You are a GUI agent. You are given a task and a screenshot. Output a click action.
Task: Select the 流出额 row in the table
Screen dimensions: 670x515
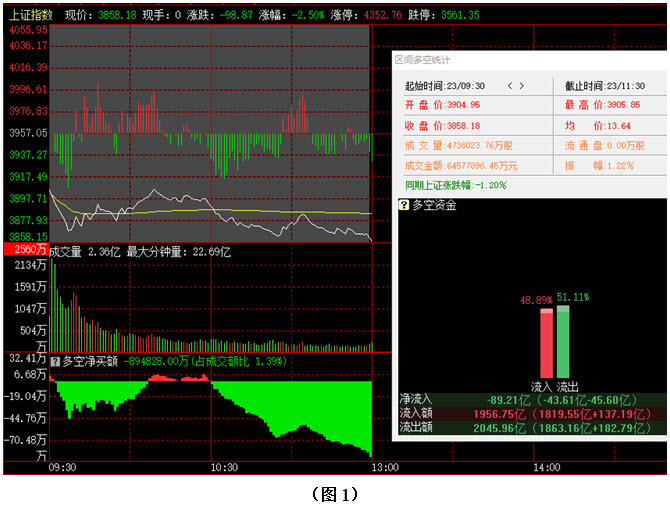pos(531,427)
